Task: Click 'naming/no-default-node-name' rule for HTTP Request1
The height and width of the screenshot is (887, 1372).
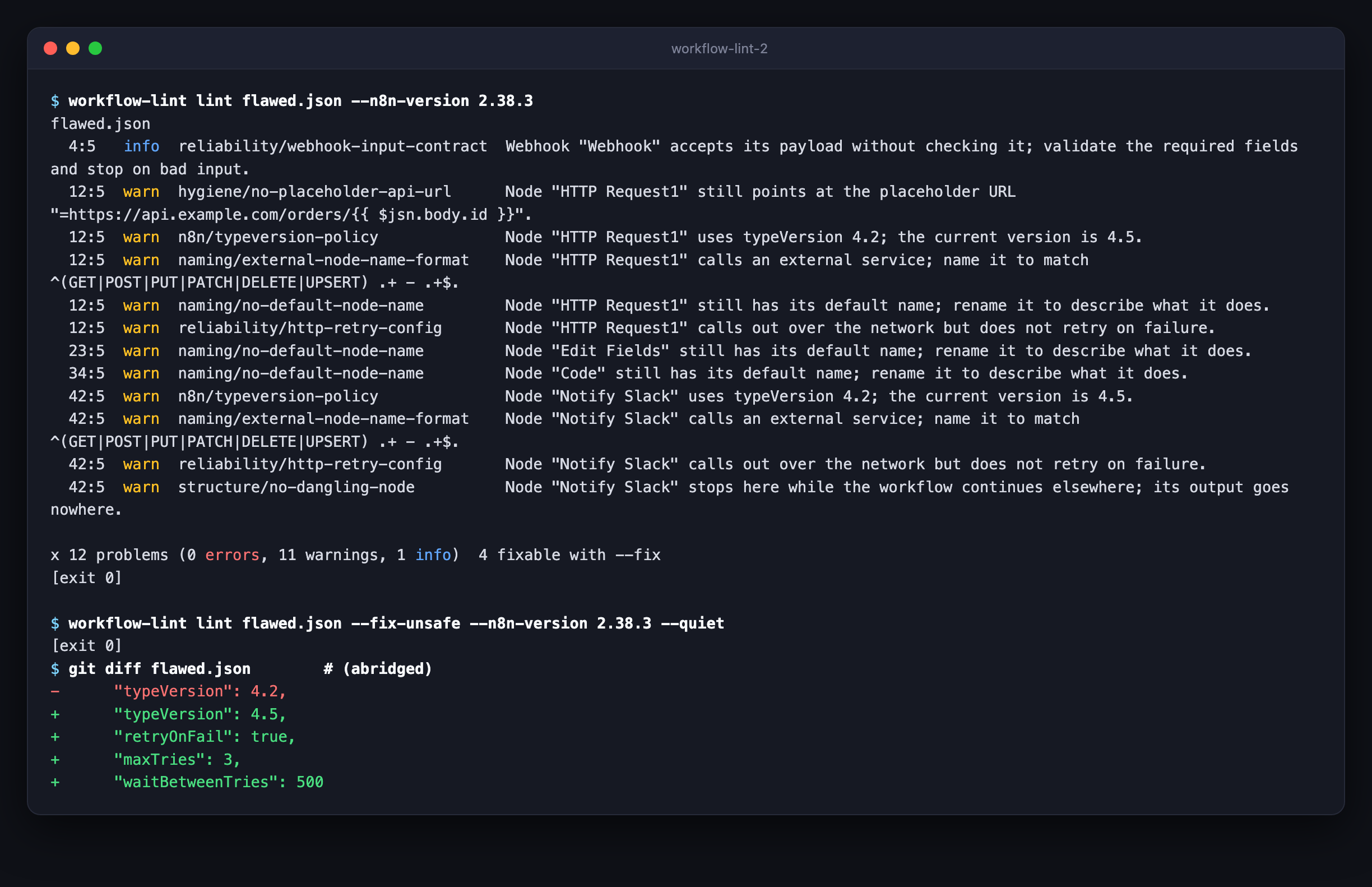Action: tap(300, 306)
